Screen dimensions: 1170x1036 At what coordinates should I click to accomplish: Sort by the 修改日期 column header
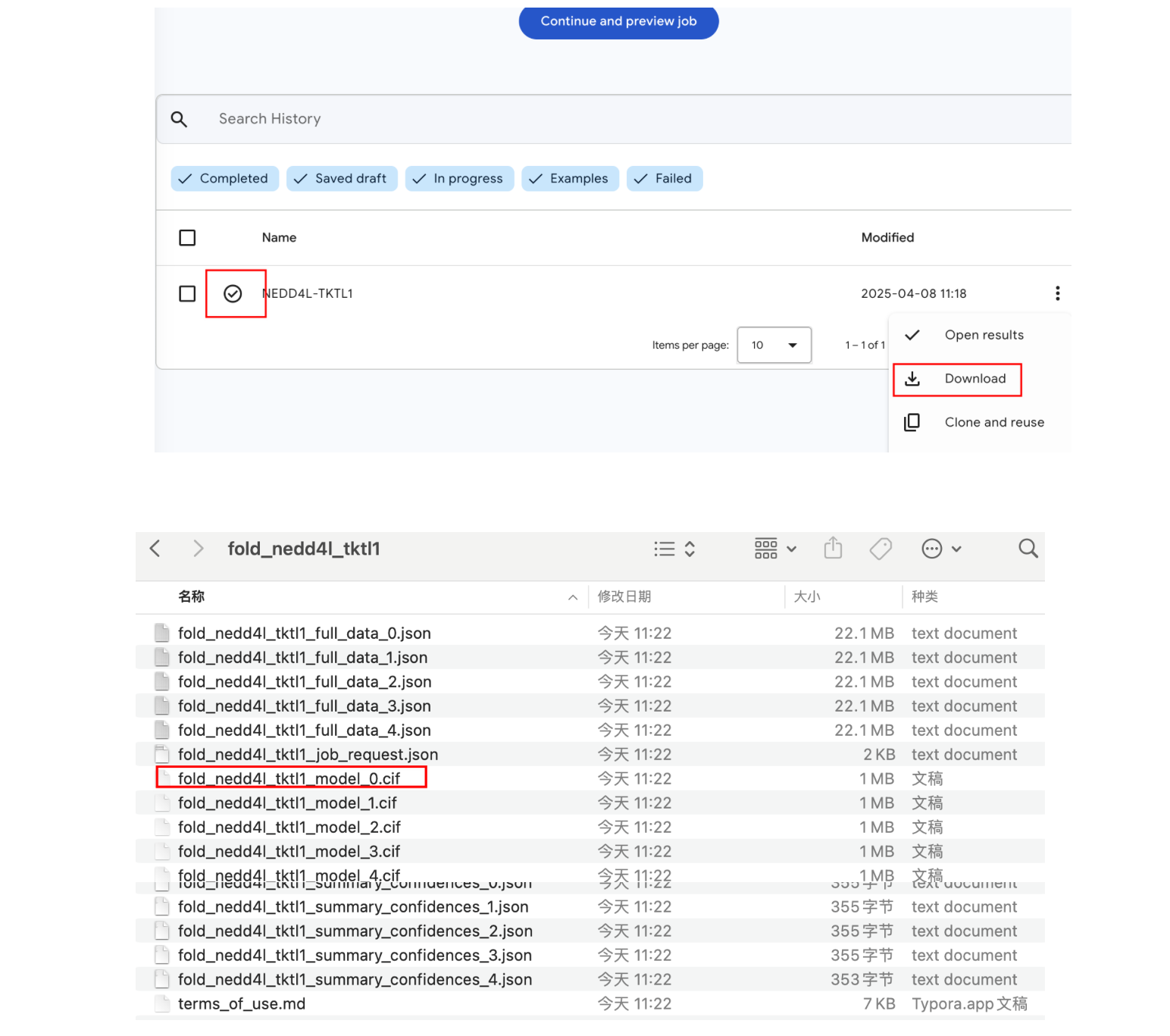(x=624, y=597)
